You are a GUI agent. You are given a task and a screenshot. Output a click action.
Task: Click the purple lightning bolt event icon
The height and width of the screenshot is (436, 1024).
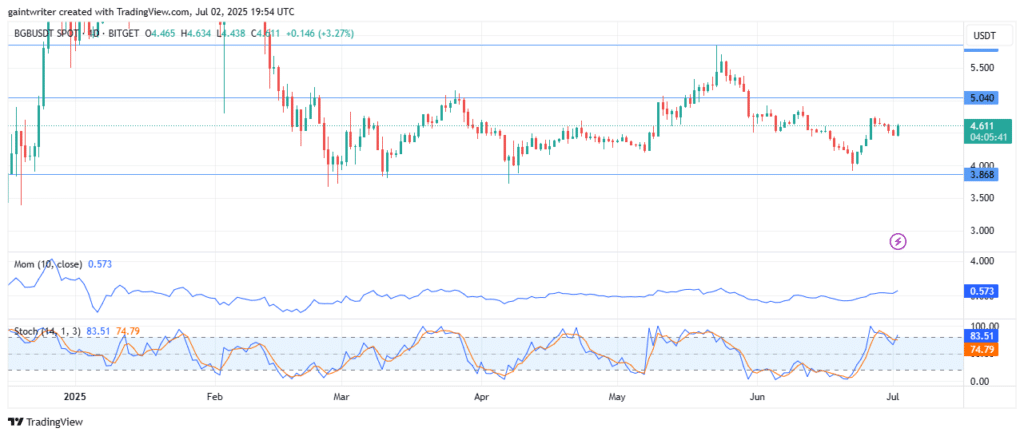[x=899, y=241]
